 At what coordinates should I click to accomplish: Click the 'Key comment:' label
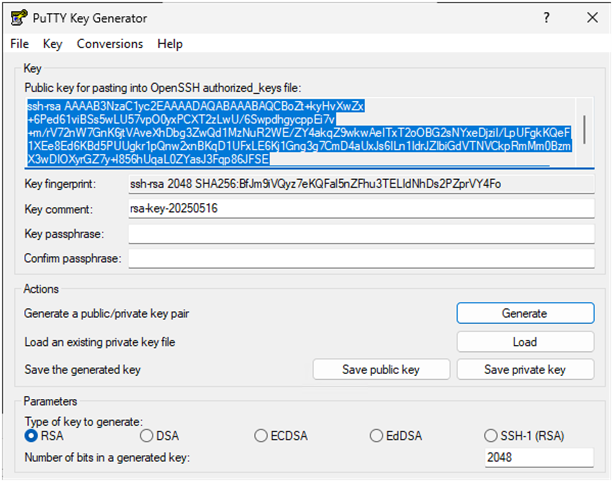tap(59, 209)
